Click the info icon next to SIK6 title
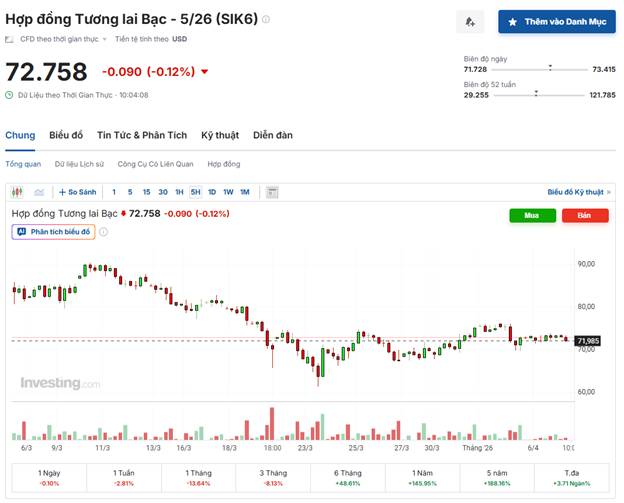Viewport: 624px width, 503px height. [266, 19]
